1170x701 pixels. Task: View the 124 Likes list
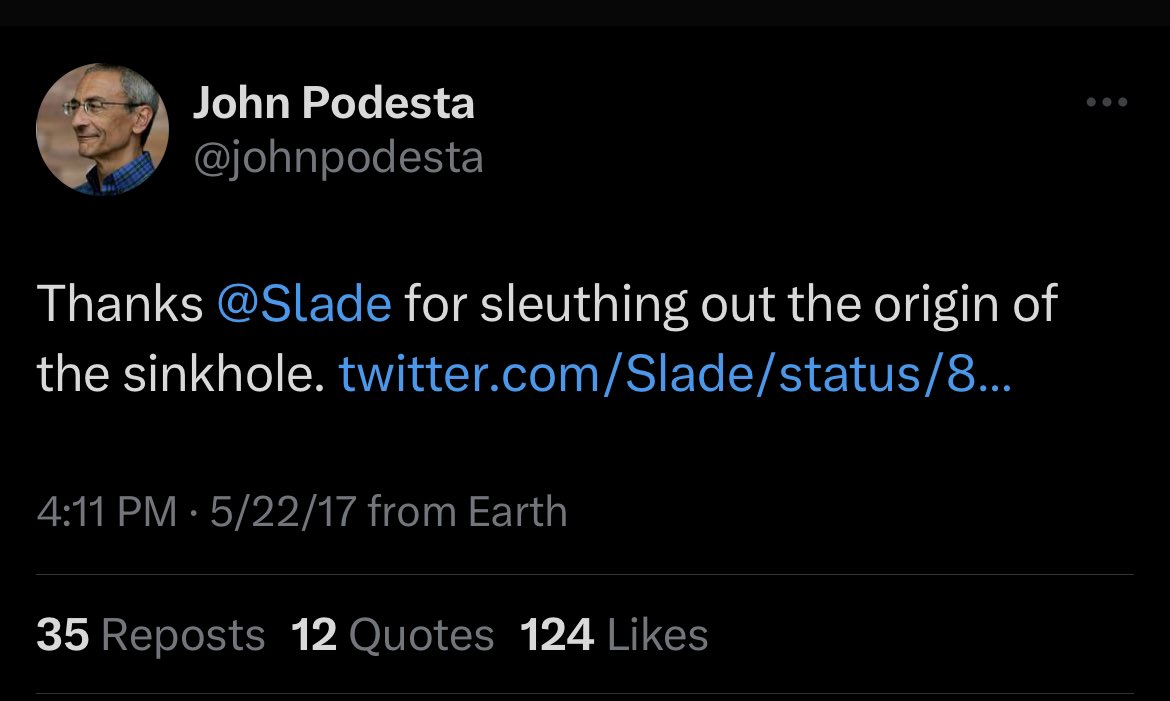click(x=614, y=636)
